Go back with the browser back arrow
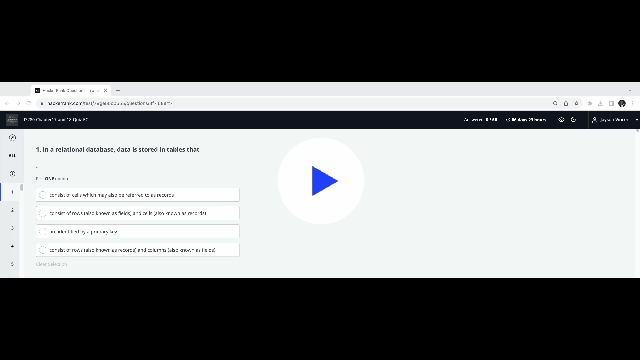640x360 pixels. pos(7,103)
